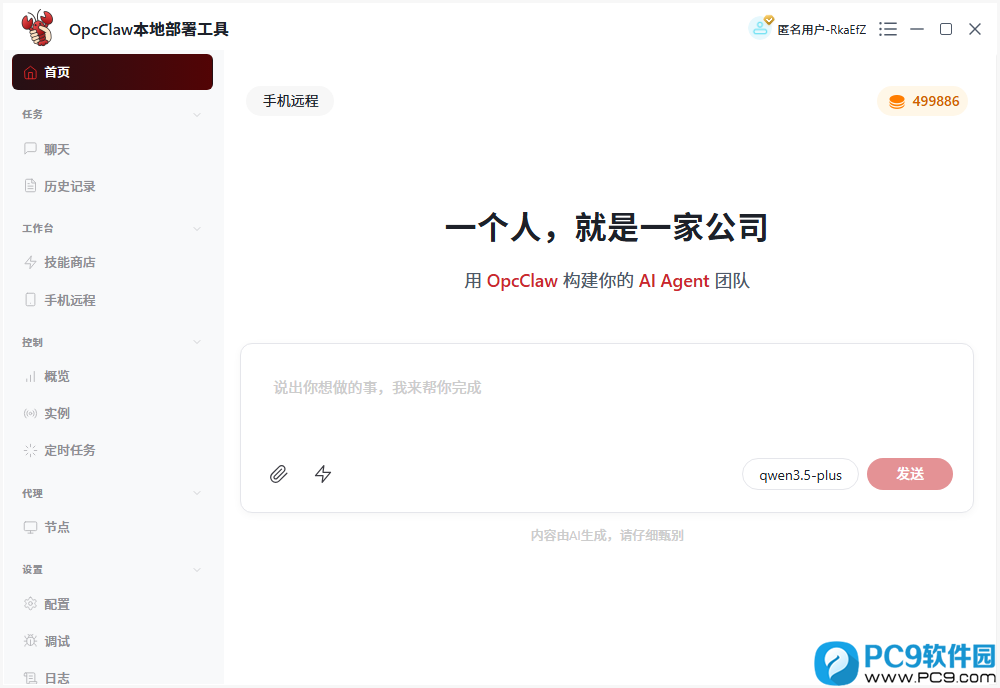Image resolution: width=1000 pixels, height=688 pixels.
Task: Collapse the 设置 section chevron
Action: coord(197,570)
